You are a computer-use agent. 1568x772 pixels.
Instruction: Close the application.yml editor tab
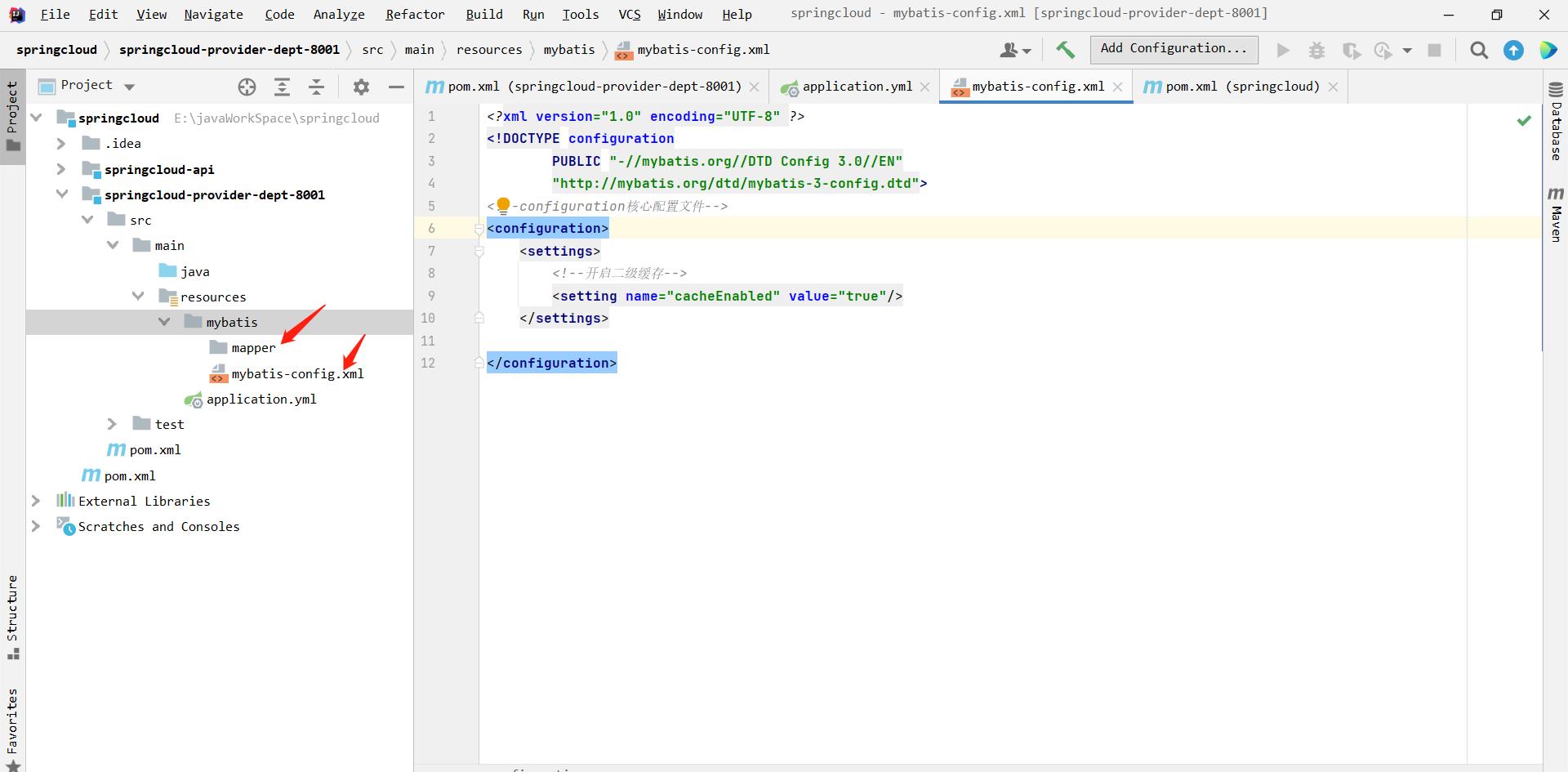coord(924,87)
